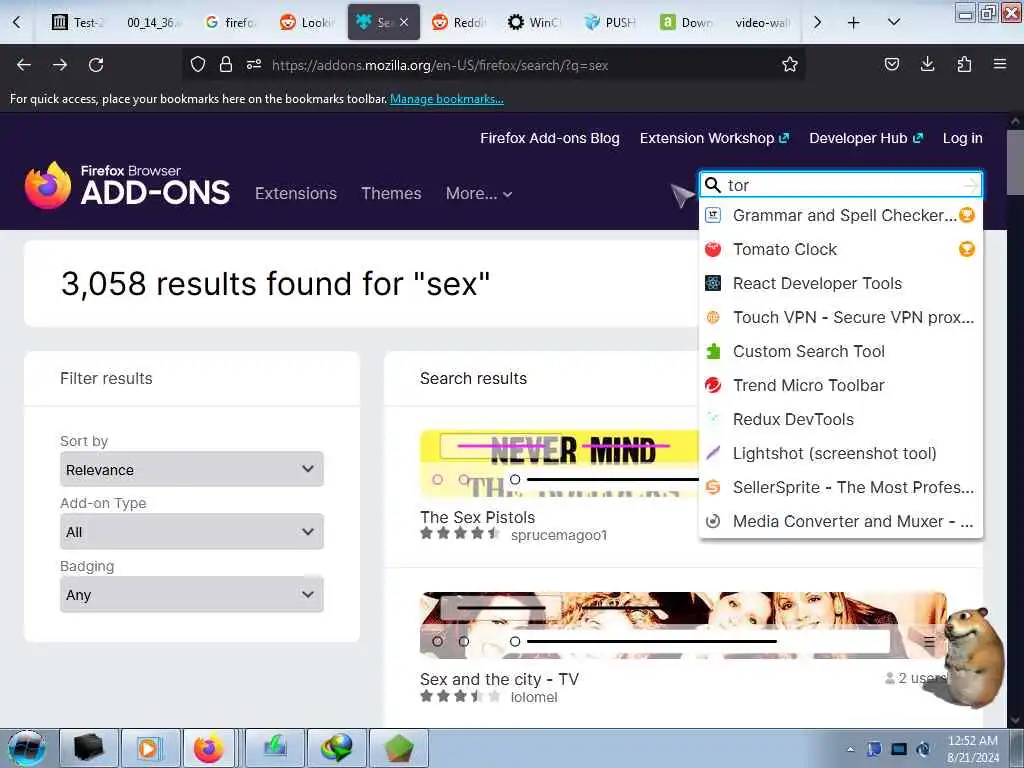Open the Internet Download Manager taskbar icon
The image size is (1024, 768).
(x=337, y=748)
